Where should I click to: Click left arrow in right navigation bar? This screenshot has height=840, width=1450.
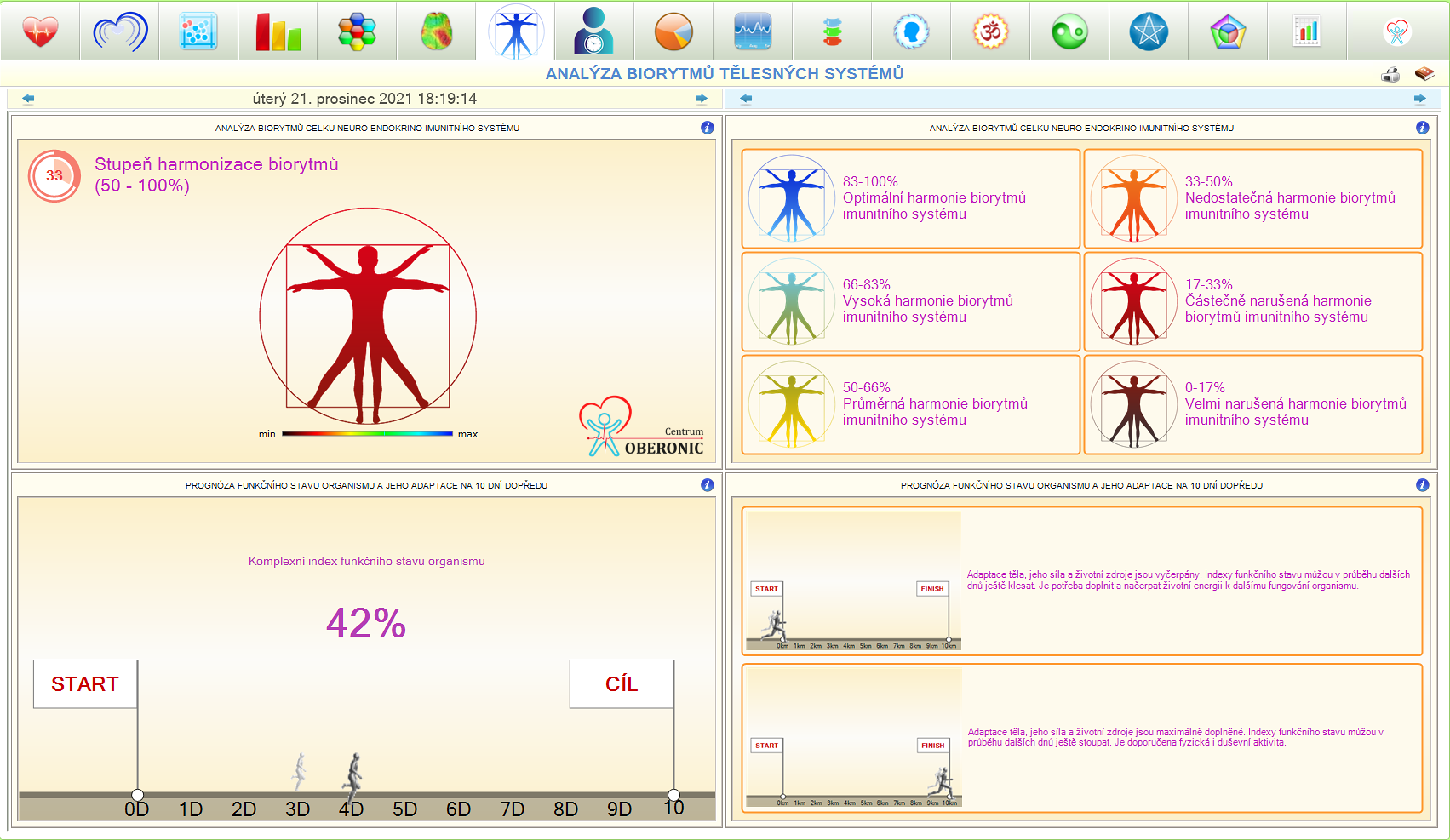(x=746, y=99)
